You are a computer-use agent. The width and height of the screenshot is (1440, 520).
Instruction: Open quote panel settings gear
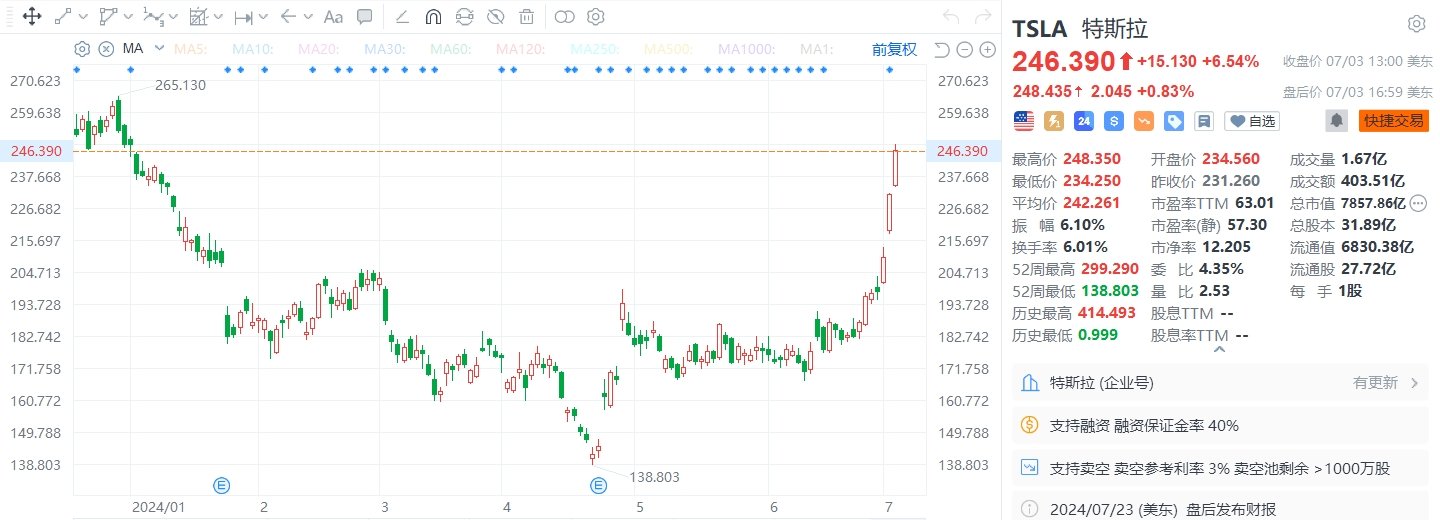coord(1416,25)
